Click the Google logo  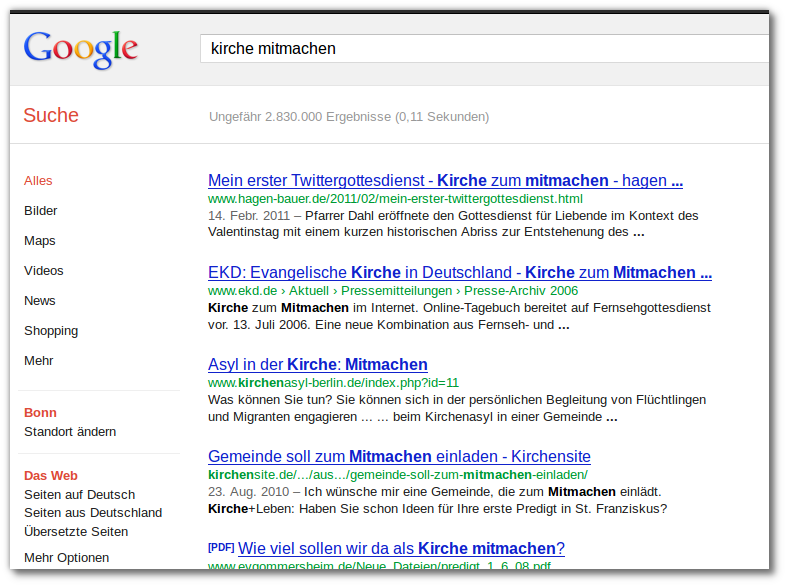[81, 49]
